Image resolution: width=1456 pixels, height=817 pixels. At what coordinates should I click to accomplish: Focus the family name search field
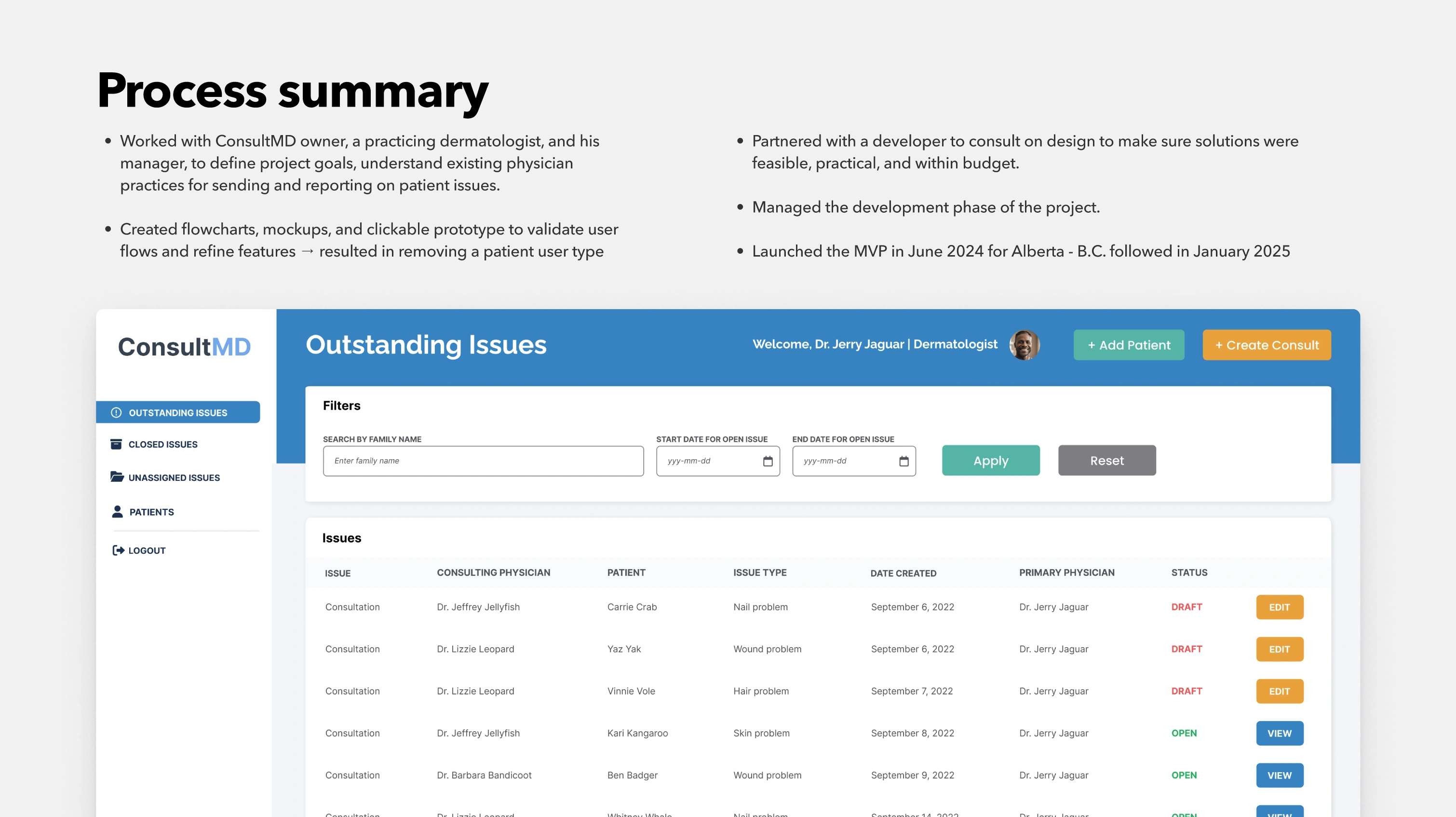[x=483, y=461]
